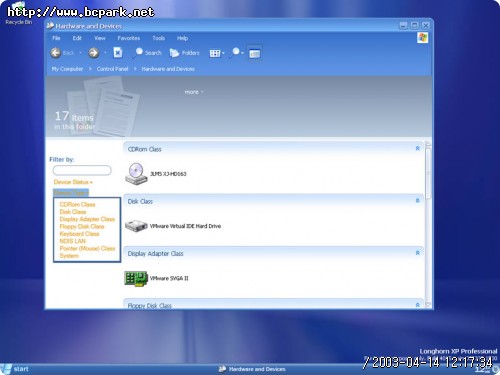Open the Tools menu
Viewport: 500px width, 375px height.
click(159, 38)
